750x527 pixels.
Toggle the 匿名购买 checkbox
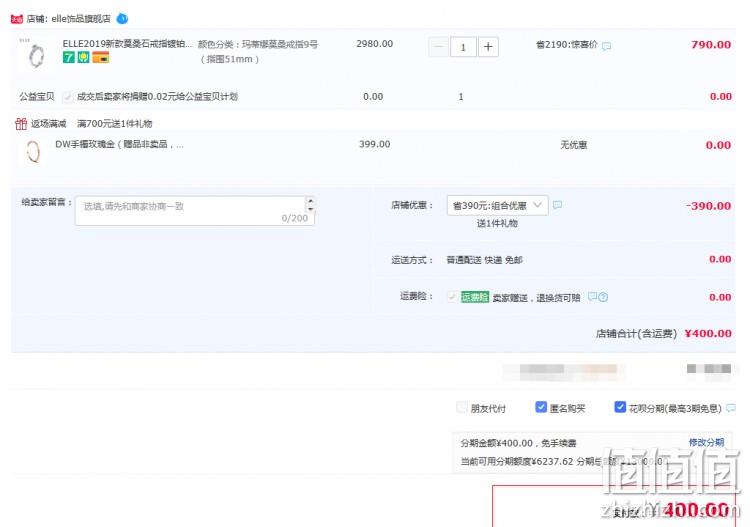click(x=540, y=407)
